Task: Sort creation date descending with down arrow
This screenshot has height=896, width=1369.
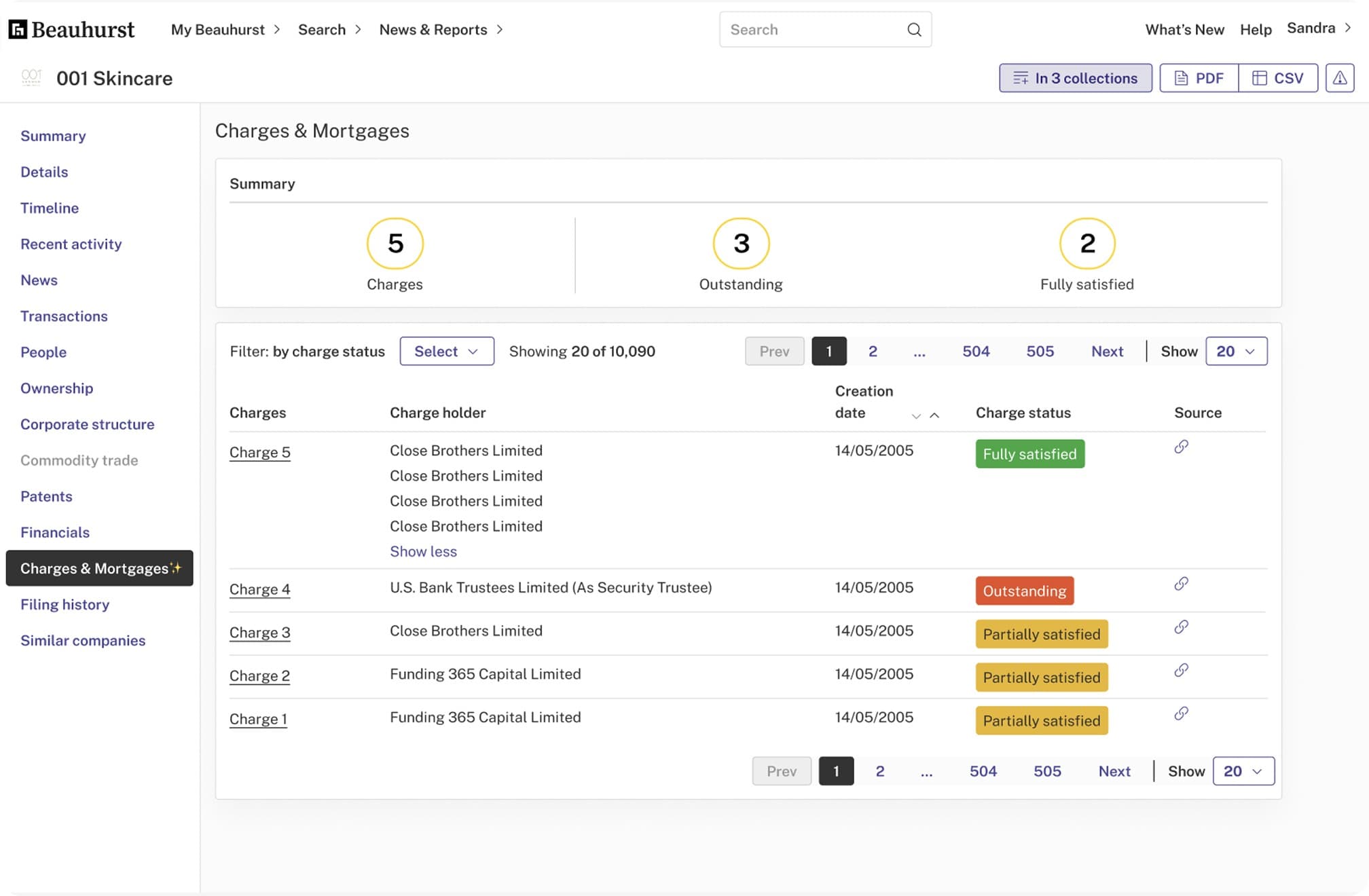Action: point(916,415)
